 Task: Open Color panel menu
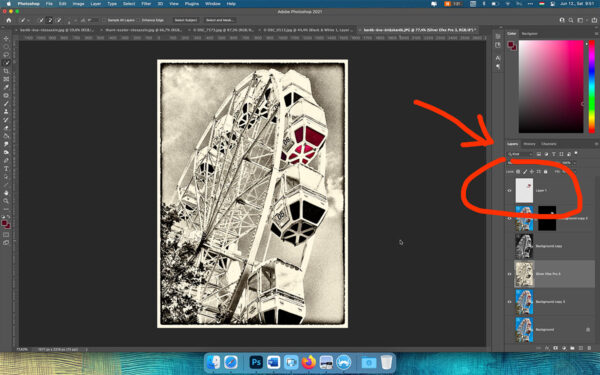[x=596, y=34]
